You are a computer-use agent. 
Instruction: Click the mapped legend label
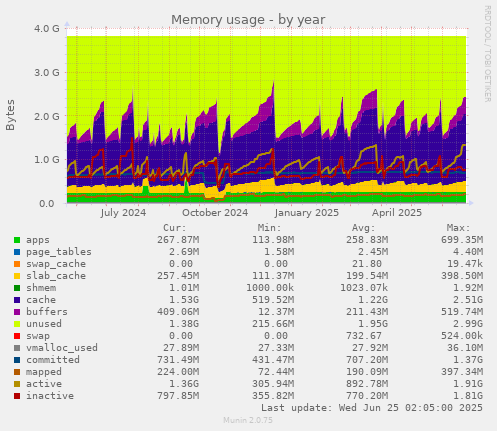pyautogui.click(x=44, y=372)
